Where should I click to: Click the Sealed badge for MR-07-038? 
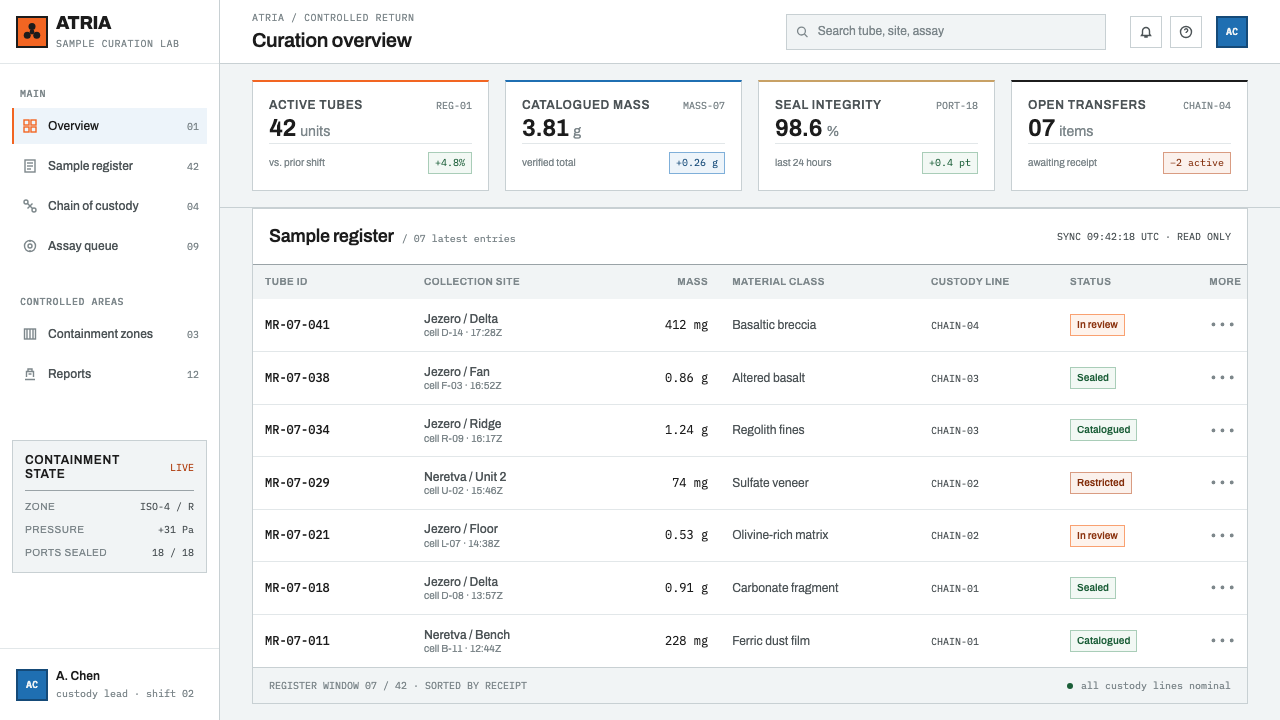click(1093, 378)
